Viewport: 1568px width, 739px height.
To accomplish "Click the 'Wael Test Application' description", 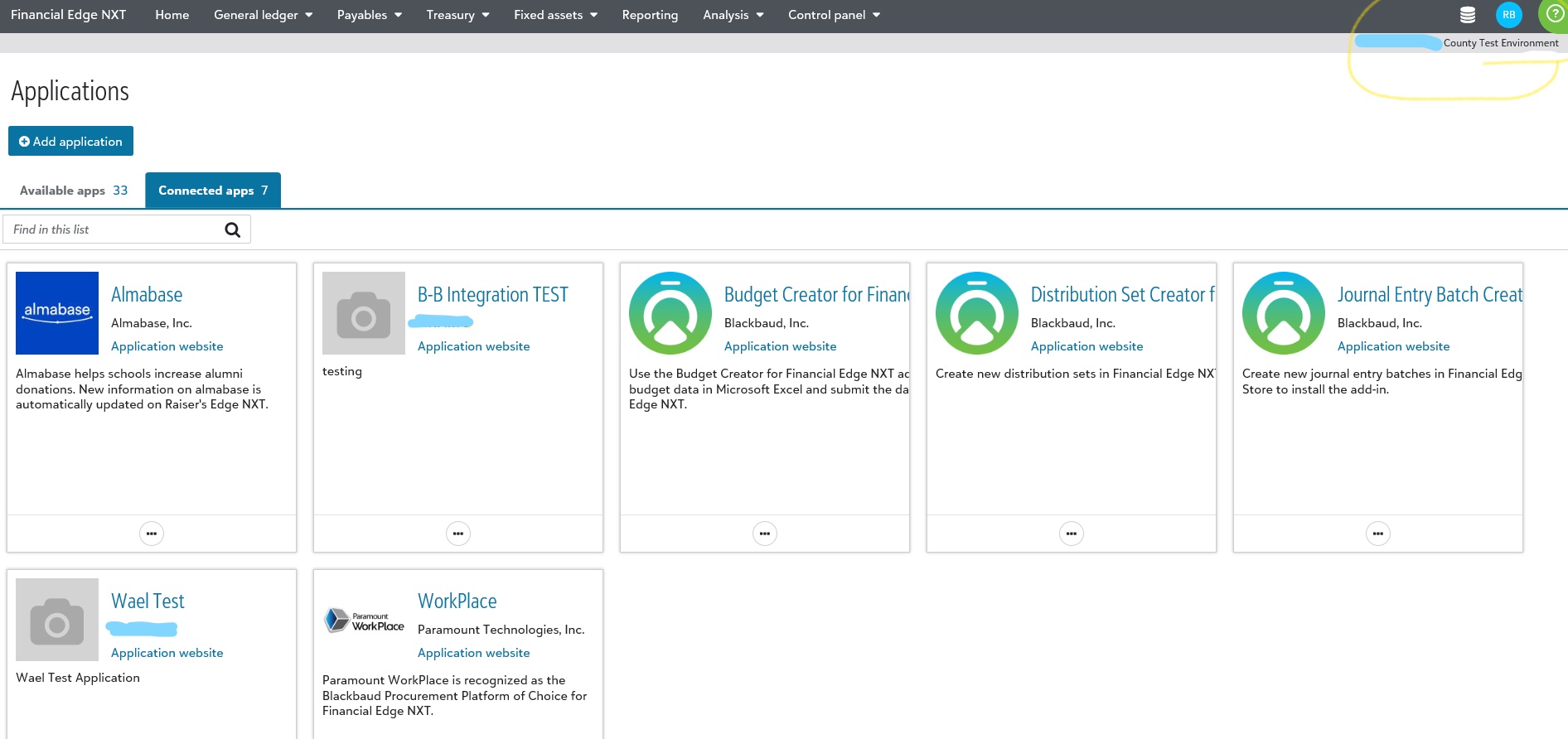I will tap(78, 678).
